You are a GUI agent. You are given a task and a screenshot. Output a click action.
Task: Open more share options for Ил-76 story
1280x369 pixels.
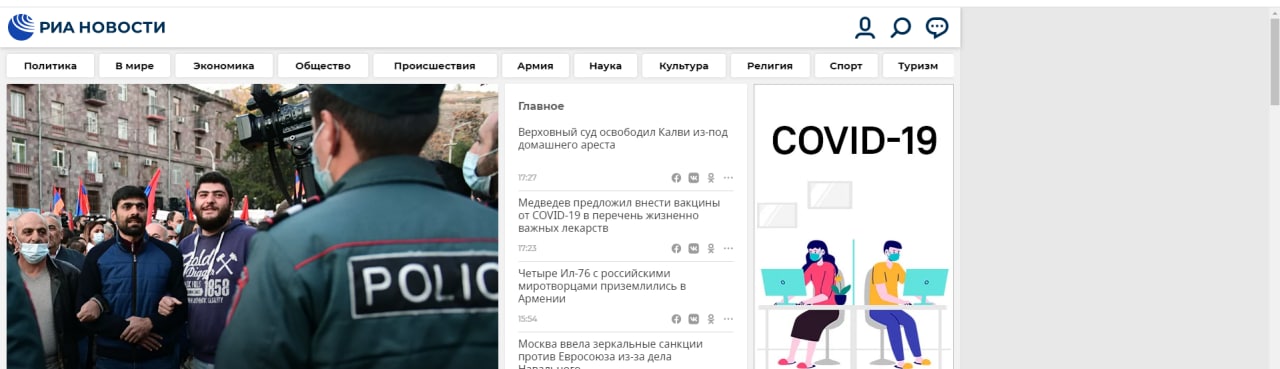[728, 319]
